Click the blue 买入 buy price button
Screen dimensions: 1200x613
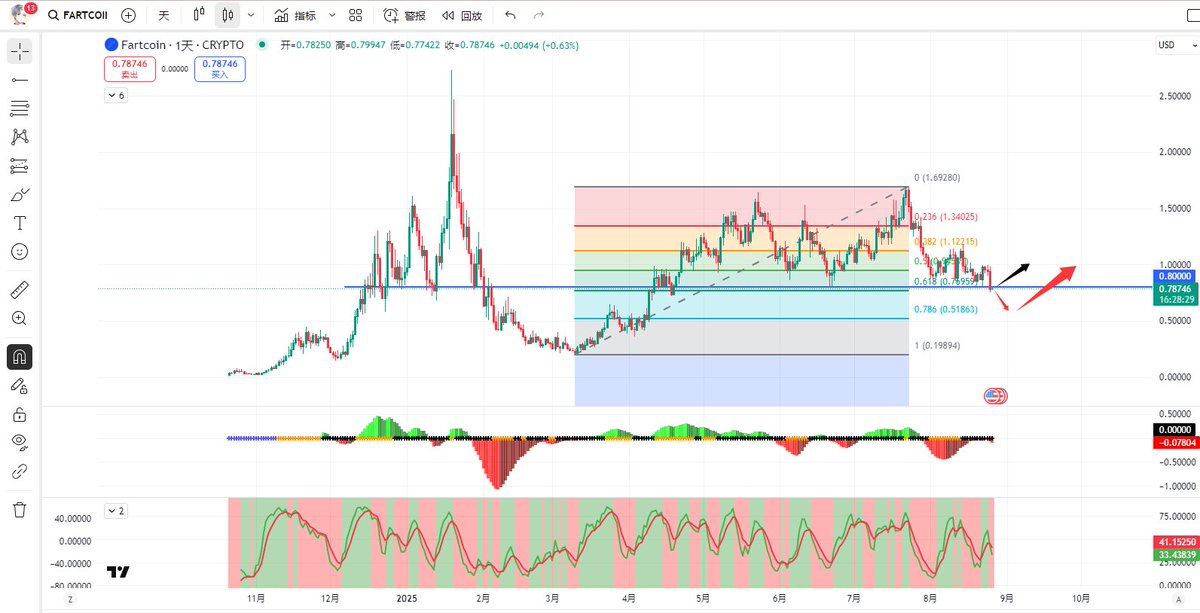tap(220, 69)
